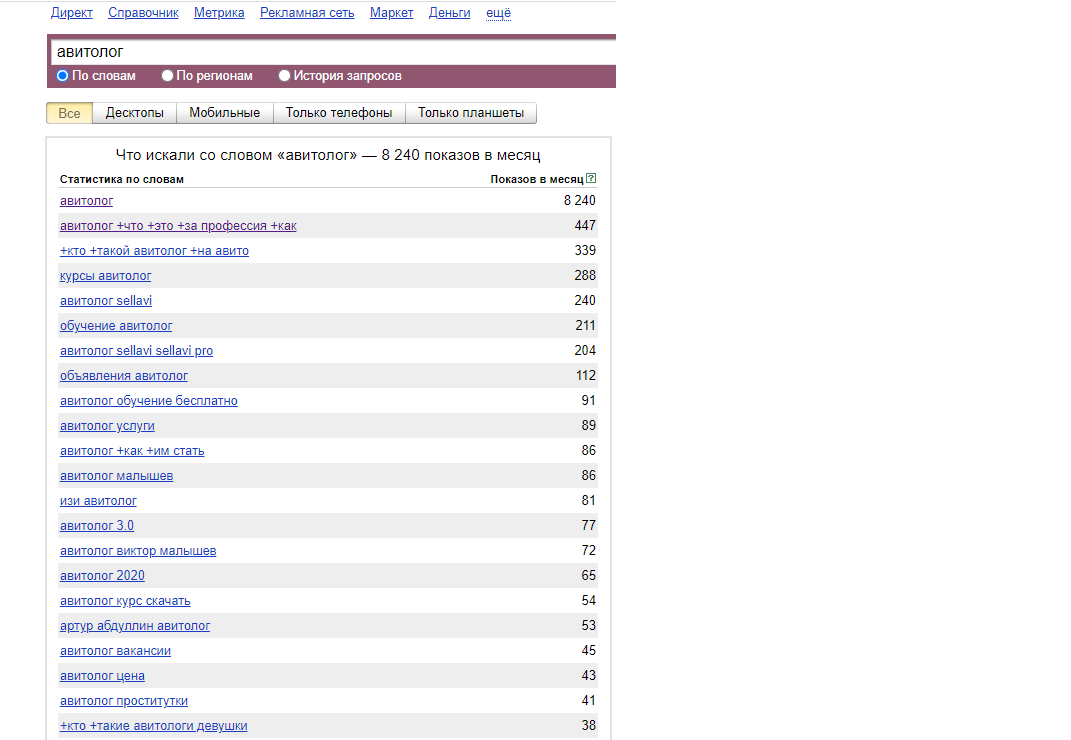Open авитолог обучение бесплатно link
The height and width of the screenshot is (740, 1071).
[x=149, y=400]
